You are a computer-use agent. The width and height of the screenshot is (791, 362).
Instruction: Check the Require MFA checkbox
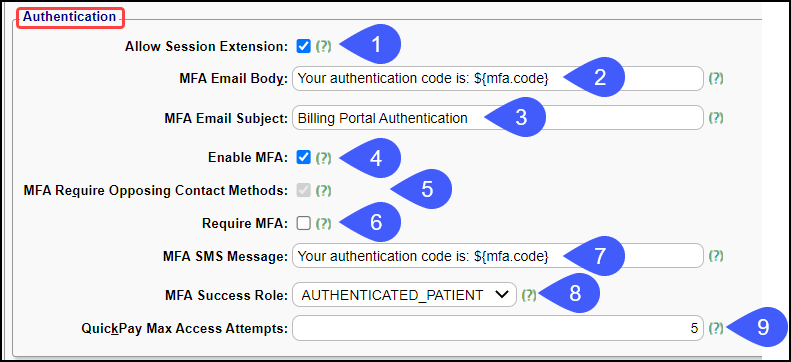pos(304,223)
